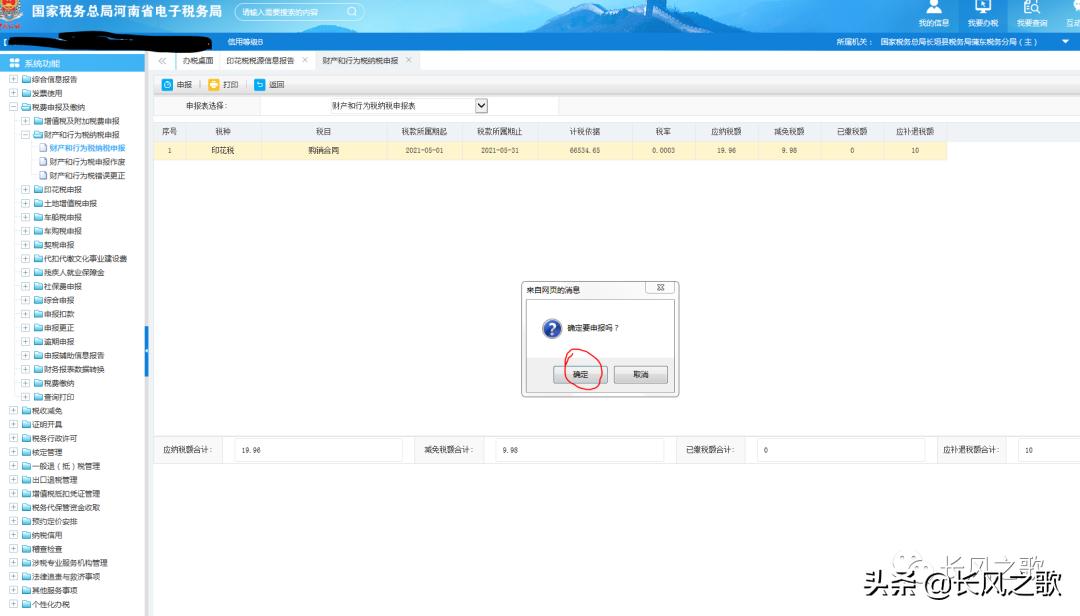Expand the 综合信息报告 tree node
The width and height of the screenshot is (1080, 616).
coord(13,79)
